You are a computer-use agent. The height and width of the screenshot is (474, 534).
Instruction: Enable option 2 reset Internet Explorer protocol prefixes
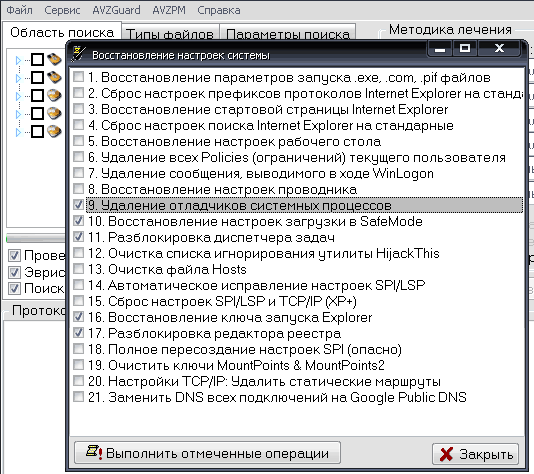pos(79,93)
